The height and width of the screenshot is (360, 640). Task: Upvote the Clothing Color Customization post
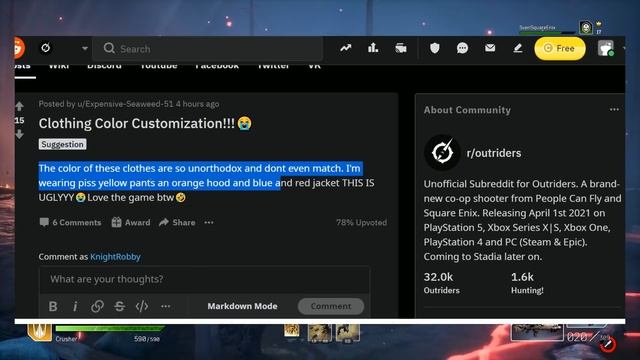19,107
